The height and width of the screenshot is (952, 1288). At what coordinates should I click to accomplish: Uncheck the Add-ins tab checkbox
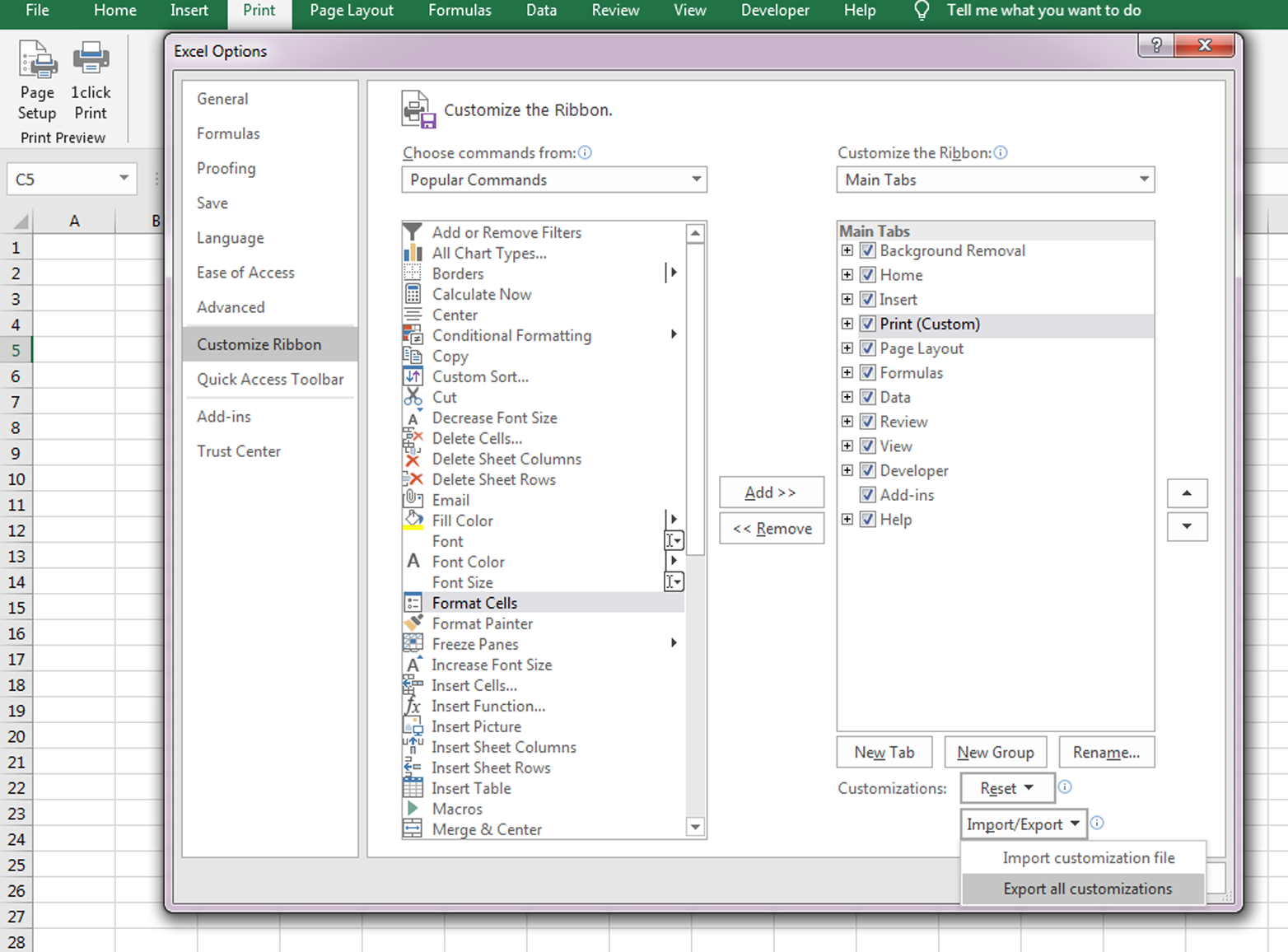click(x=868, y=495)
